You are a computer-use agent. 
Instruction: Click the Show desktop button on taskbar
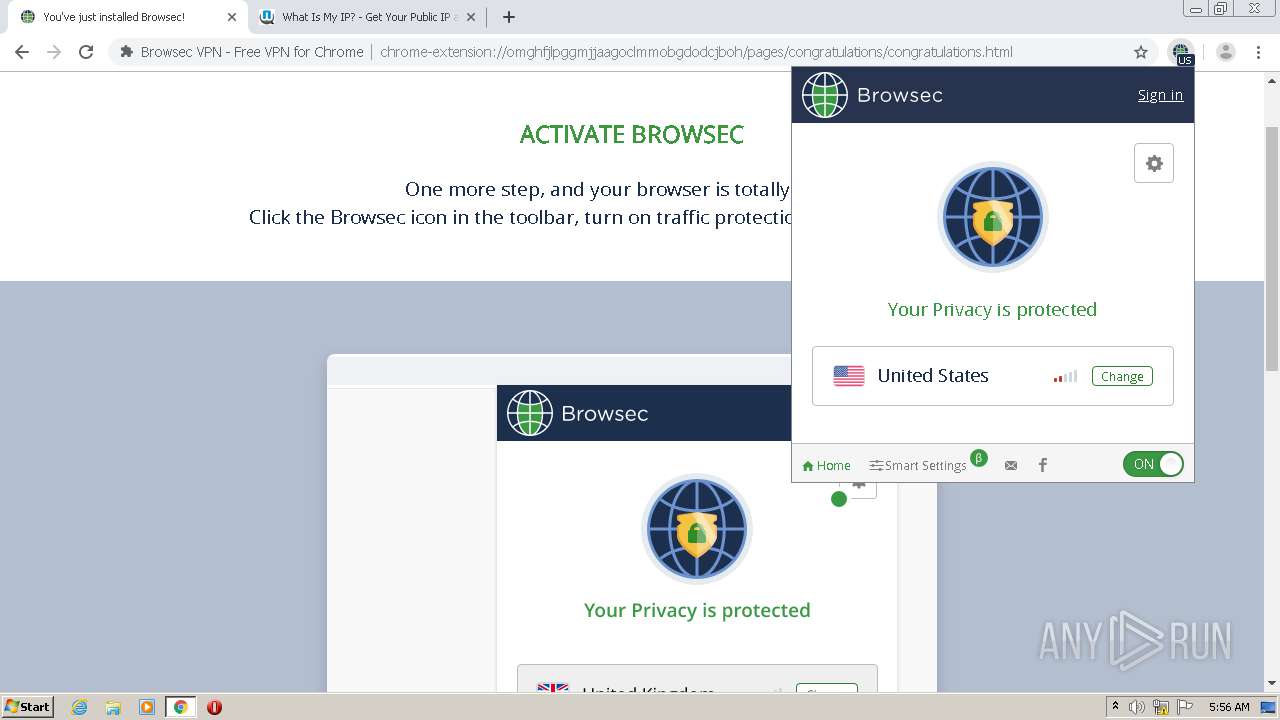click(1268, 707)
